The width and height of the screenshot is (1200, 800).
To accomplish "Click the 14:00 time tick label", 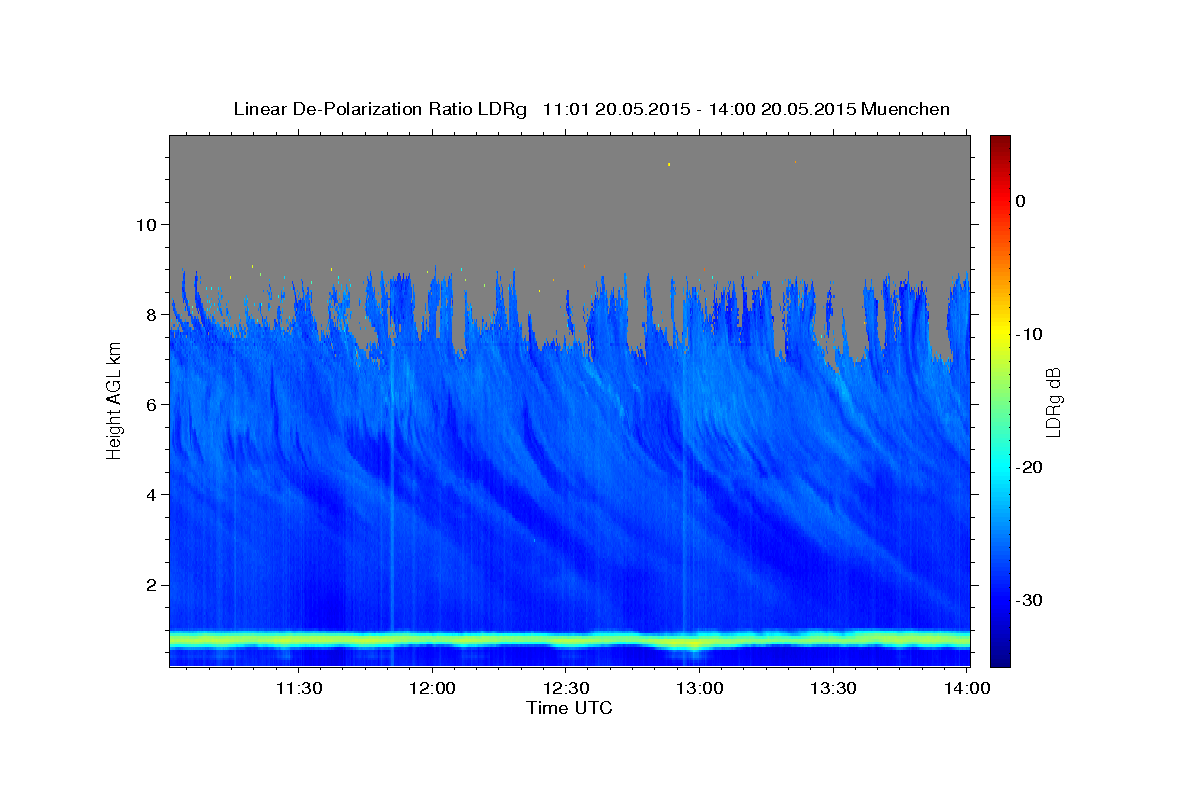I will click(967, 688).
